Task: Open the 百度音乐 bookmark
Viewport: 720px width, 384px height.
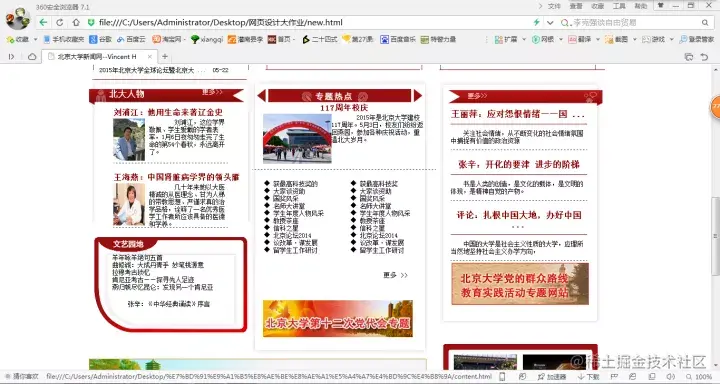Action: 398,40
